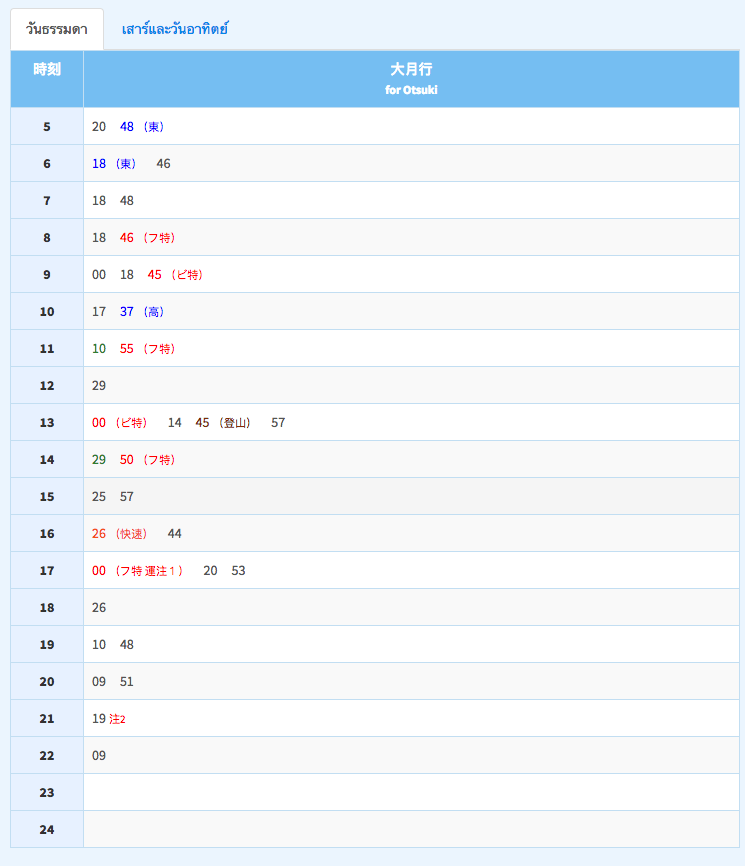The image size is (745, 866).
Task: Click the 大月行 for Otsuki header
Action: [411, 78]
